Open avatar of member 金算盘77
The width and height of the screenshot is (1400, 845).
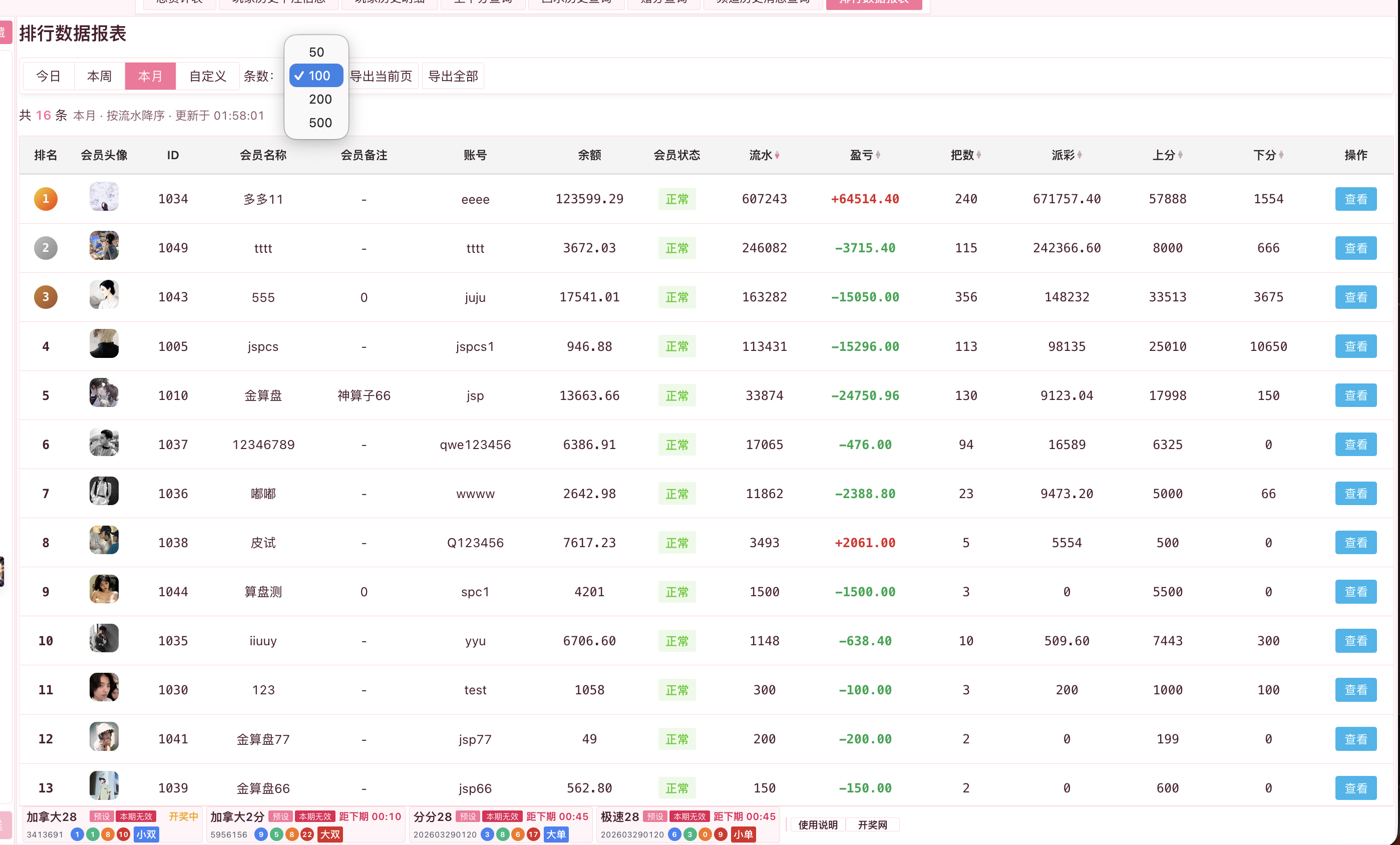click(x=104, y=736)
